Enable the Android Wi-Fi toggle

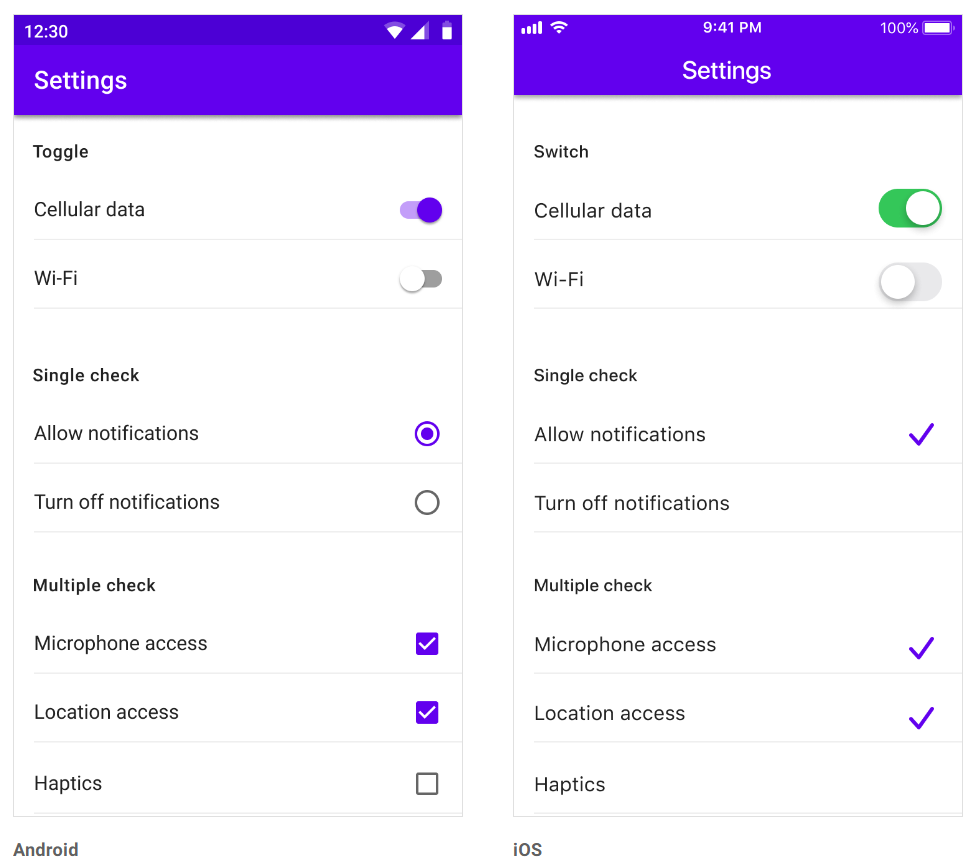click(421, 279)
